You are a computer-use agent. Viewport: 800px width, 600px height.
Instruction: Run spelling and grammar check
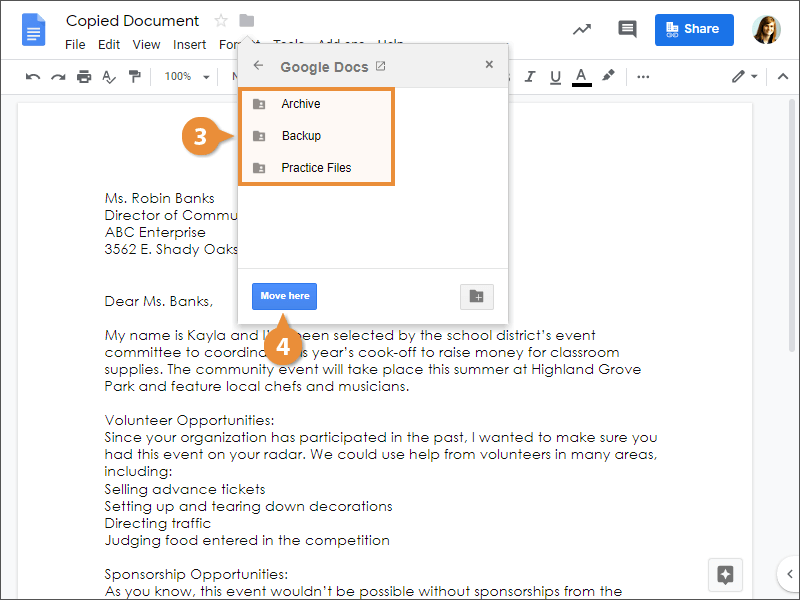click(x=109, y=77)
